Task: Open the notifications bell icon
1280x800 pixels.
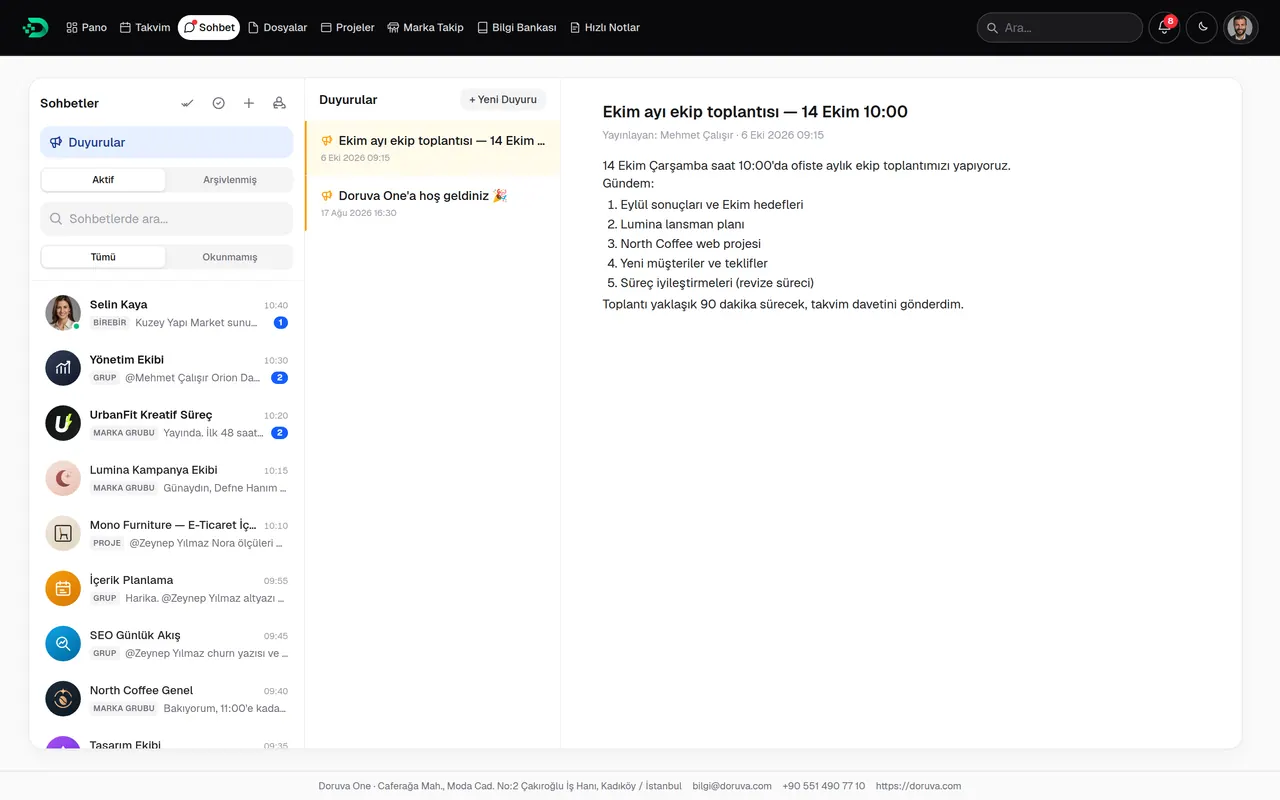Action: [1164, 28]
